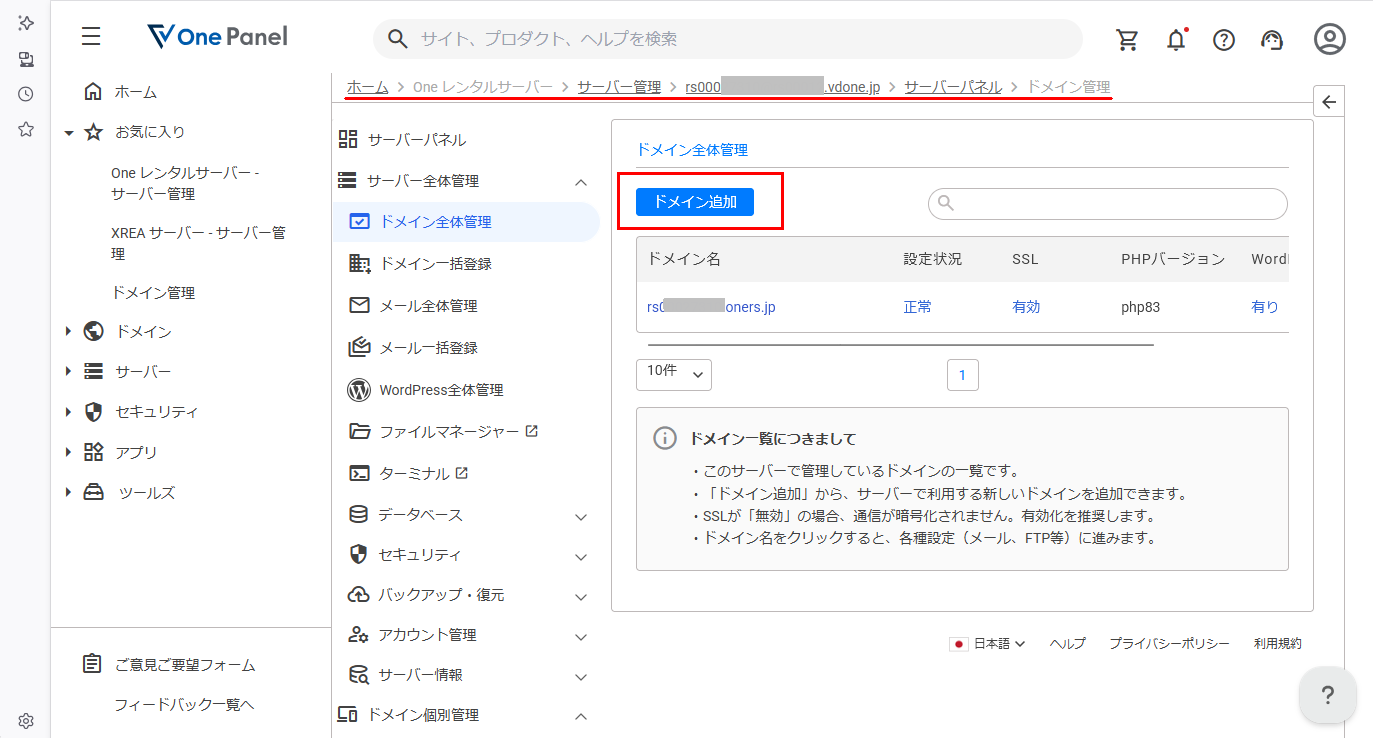Open help via the question mark icon
Viewport: 1373px width, 738px height.
(x=1223, y=39)
